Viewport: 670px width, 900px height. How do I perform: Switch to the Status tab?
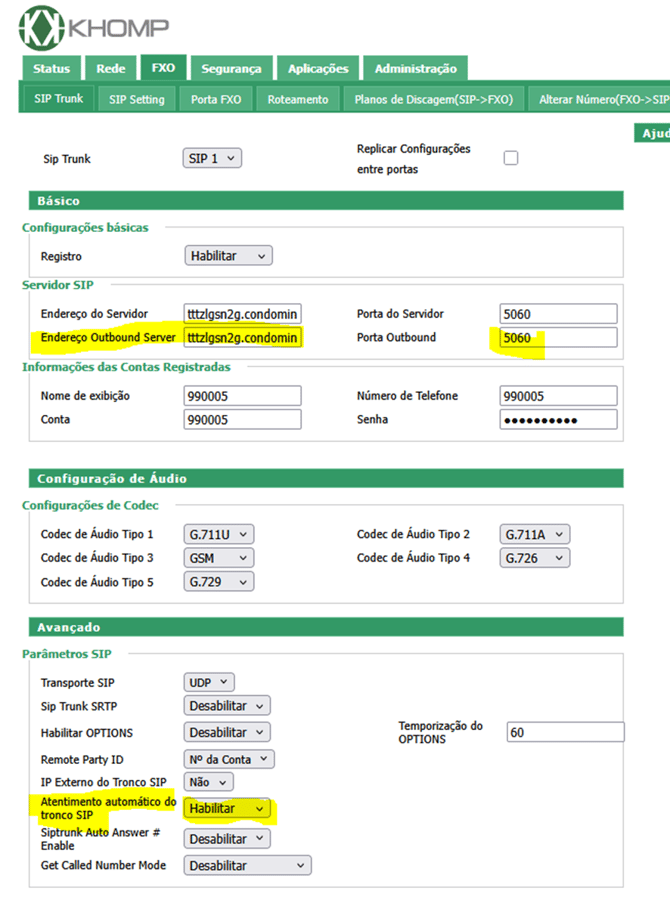pos(51,69)
